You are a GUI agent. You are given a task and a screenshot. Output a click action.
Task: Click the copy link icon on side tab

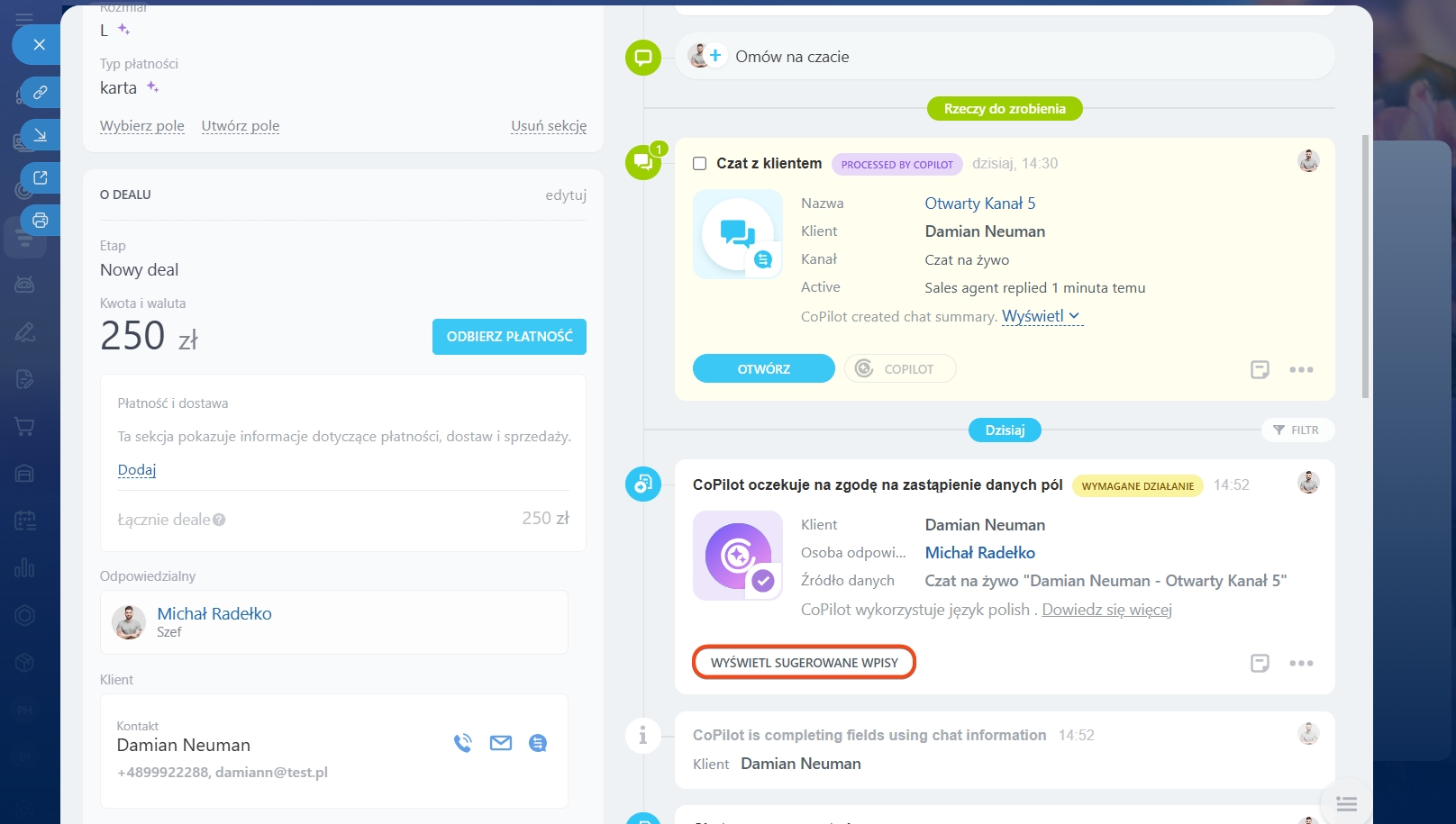point(41,92)
